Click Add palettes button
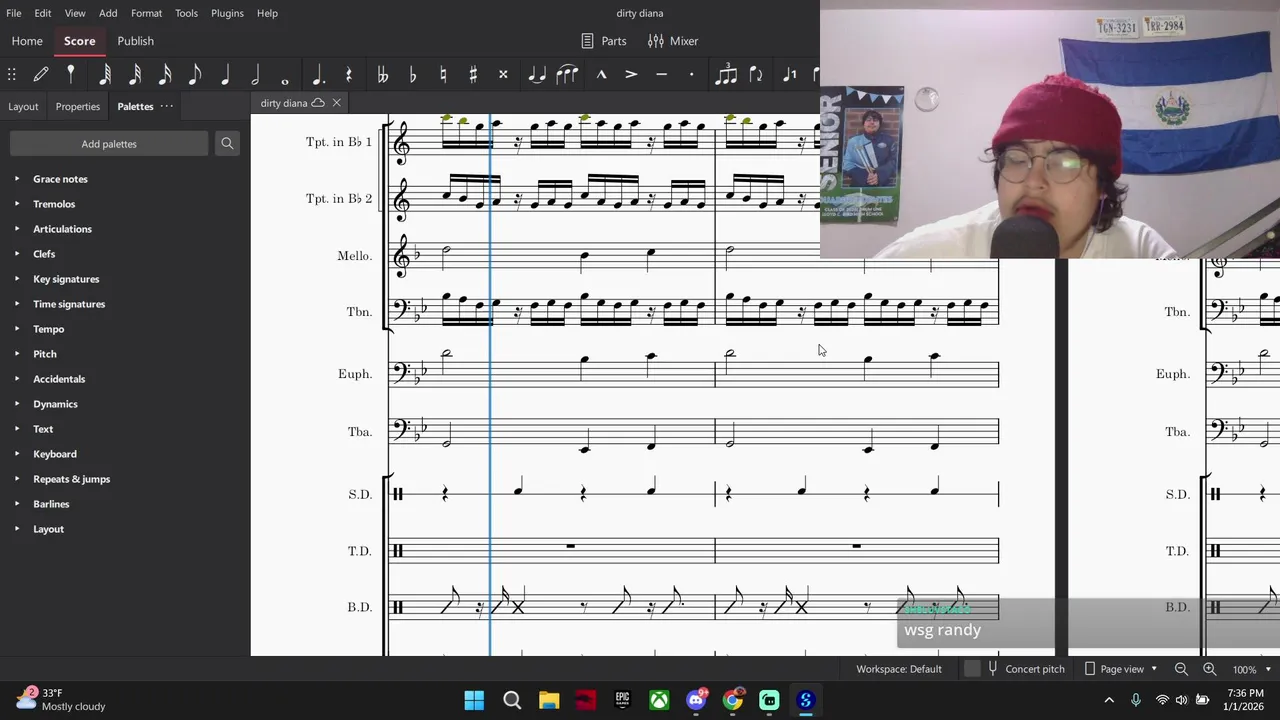1280x720 pixels. click(109, 144)
